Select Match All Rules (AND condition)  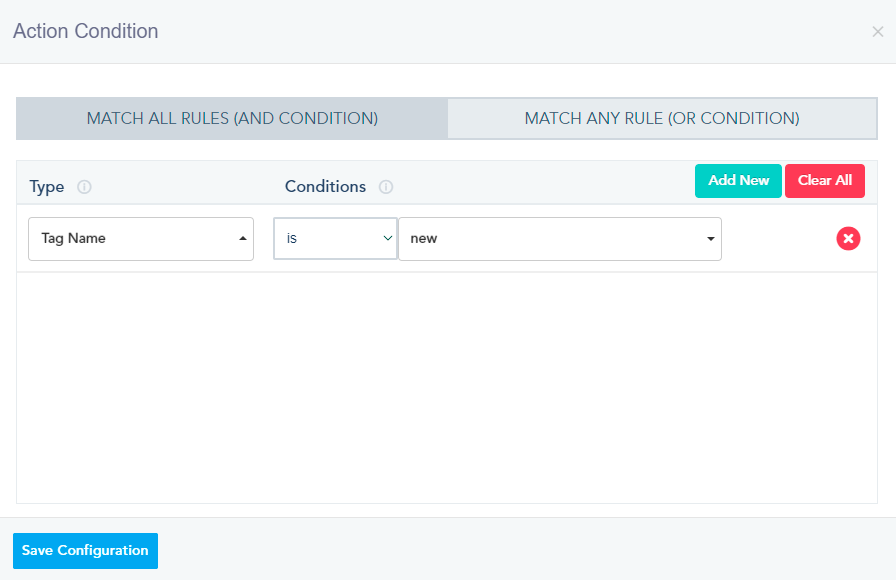(232, 118)
